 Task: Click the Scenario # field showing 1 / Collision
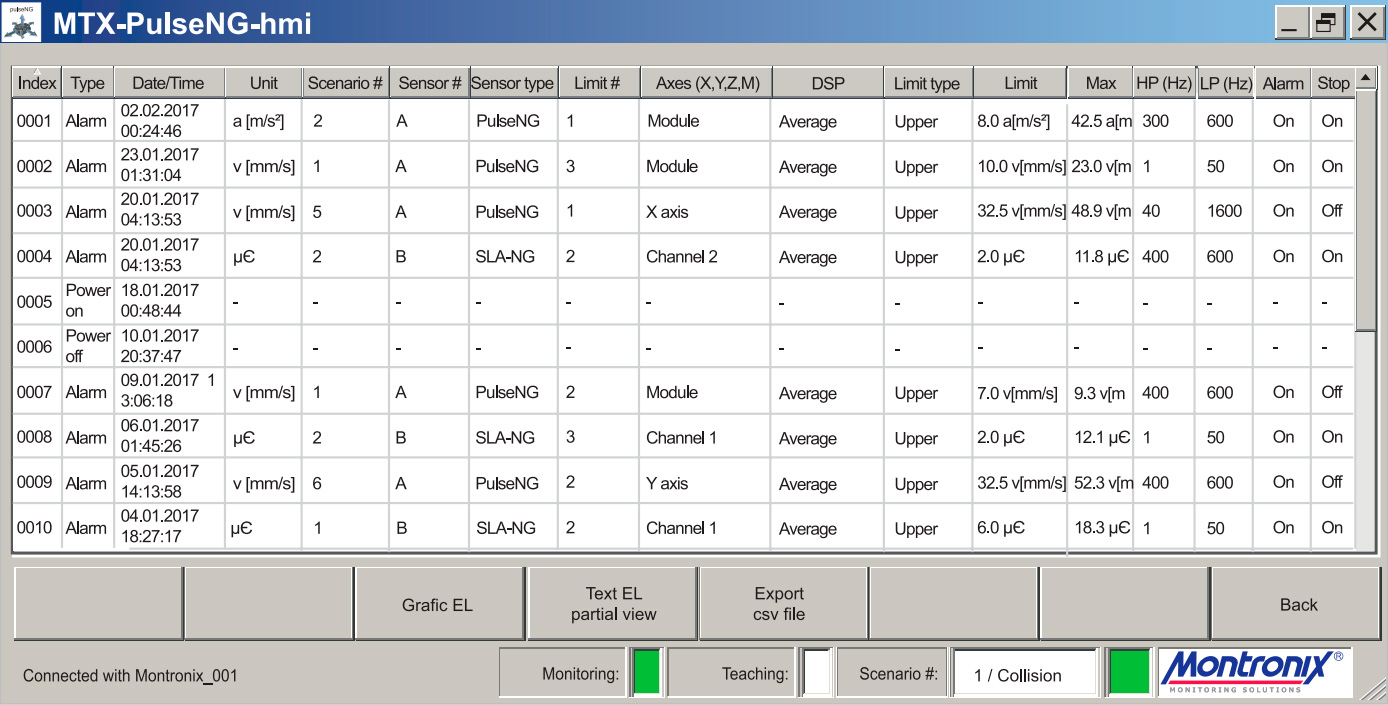point(1026,675)
